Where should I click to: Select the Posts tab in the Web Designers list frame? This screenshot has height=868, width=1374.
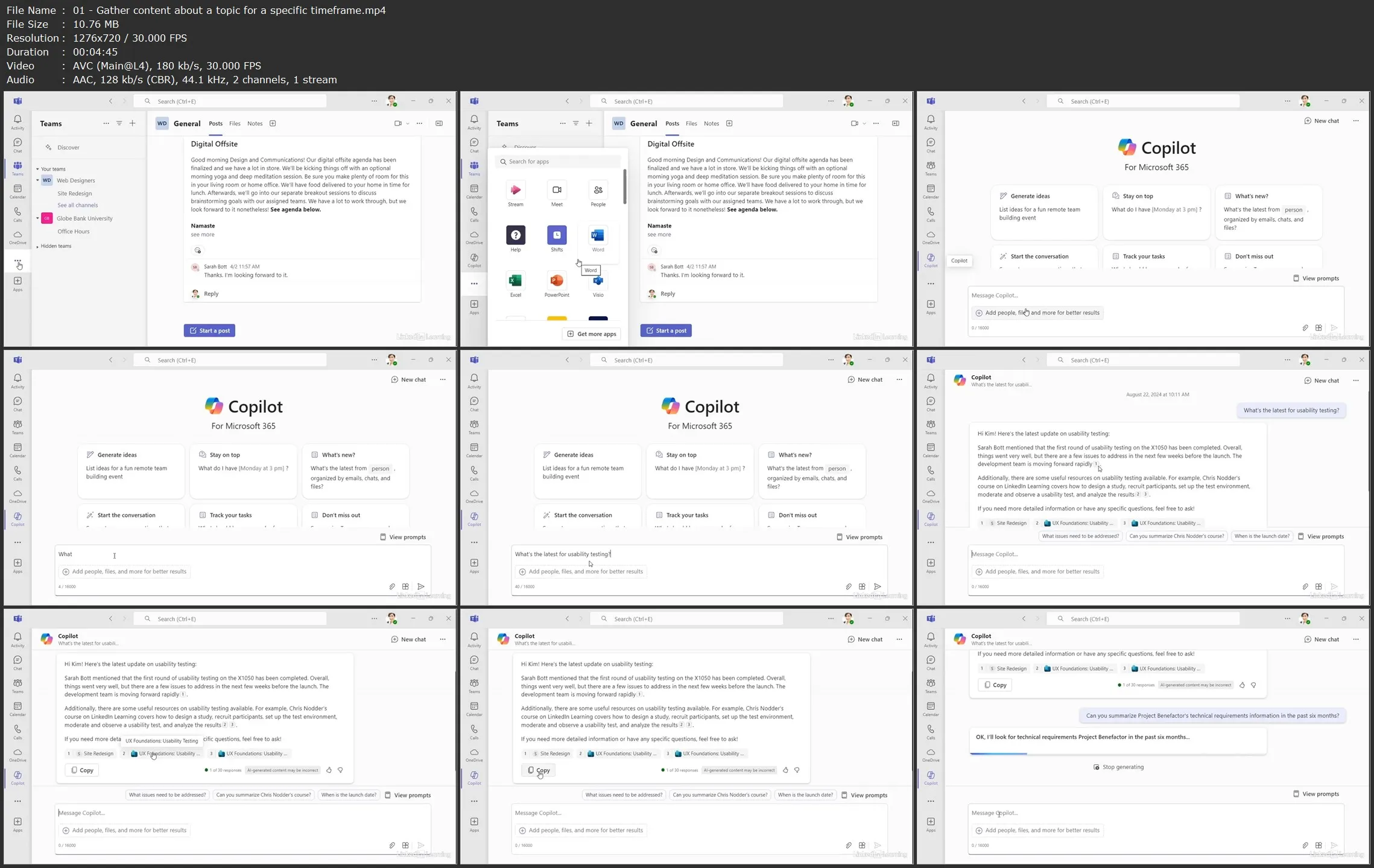click(215, 124)
